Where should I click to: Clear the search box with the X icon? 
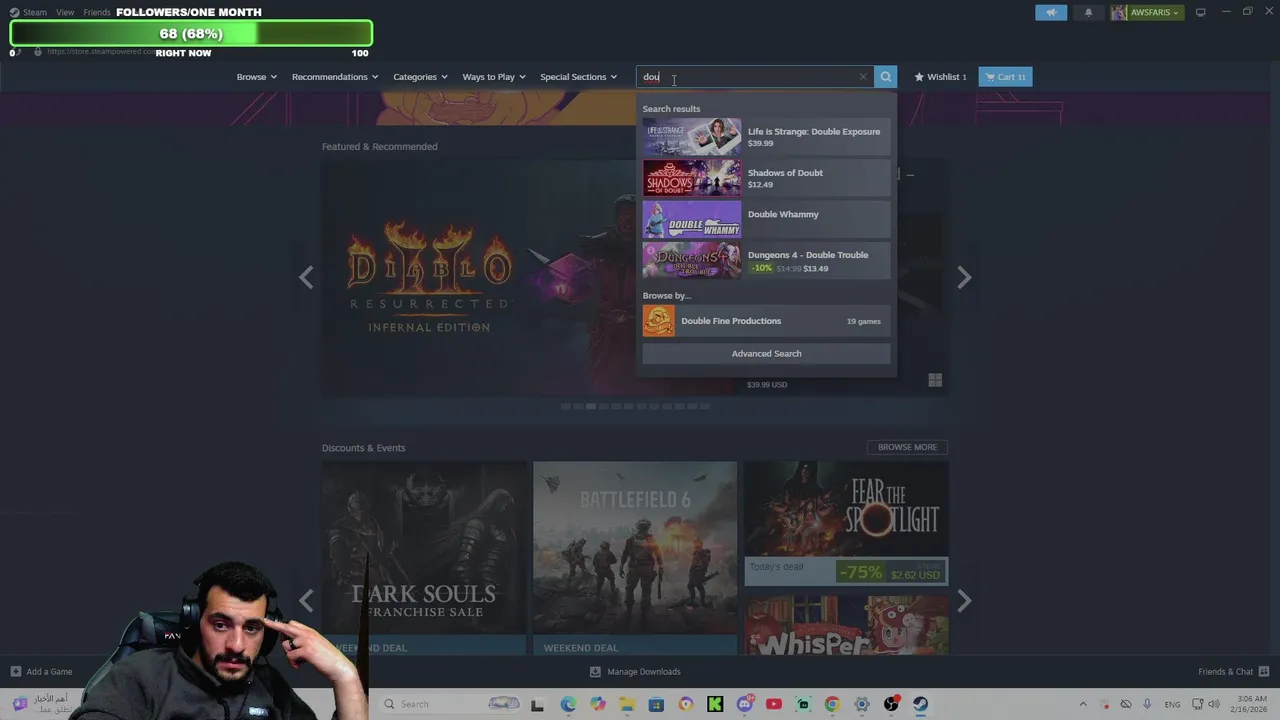pos(863,77)
